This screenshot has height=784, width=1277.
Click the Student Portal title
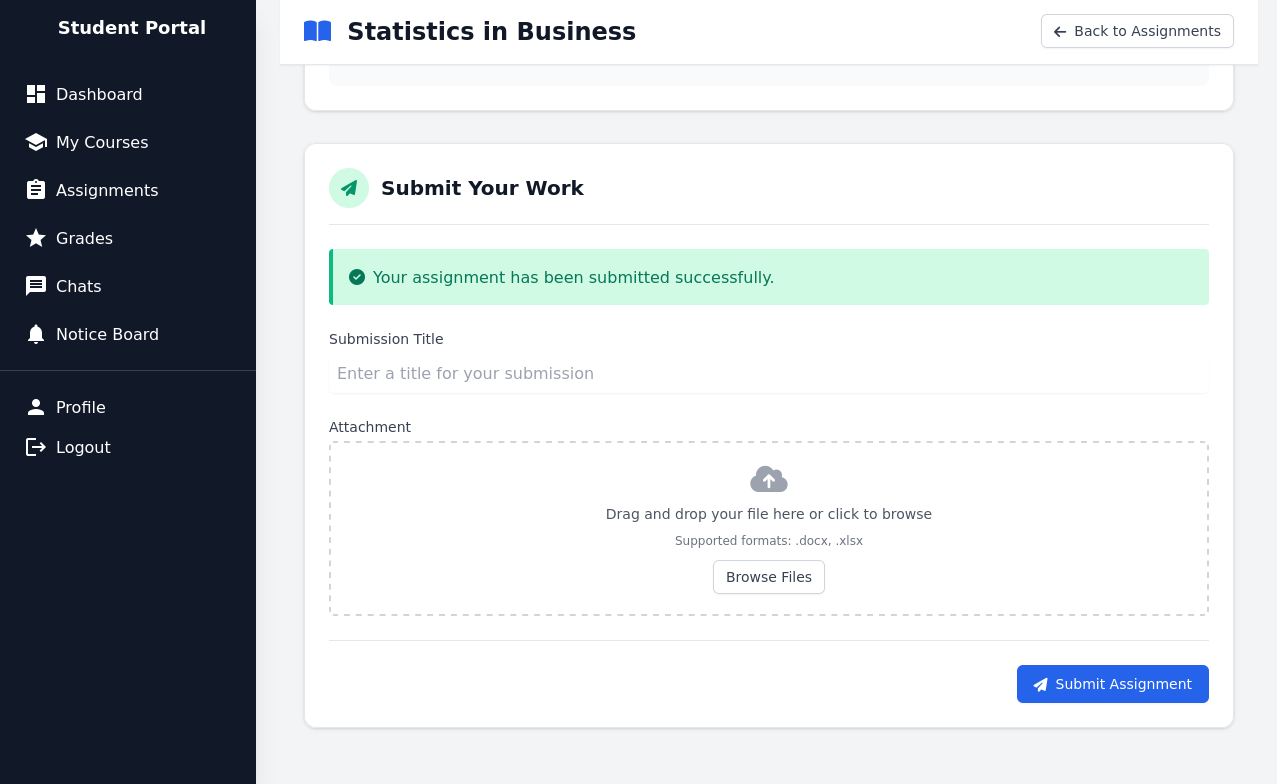132,28
